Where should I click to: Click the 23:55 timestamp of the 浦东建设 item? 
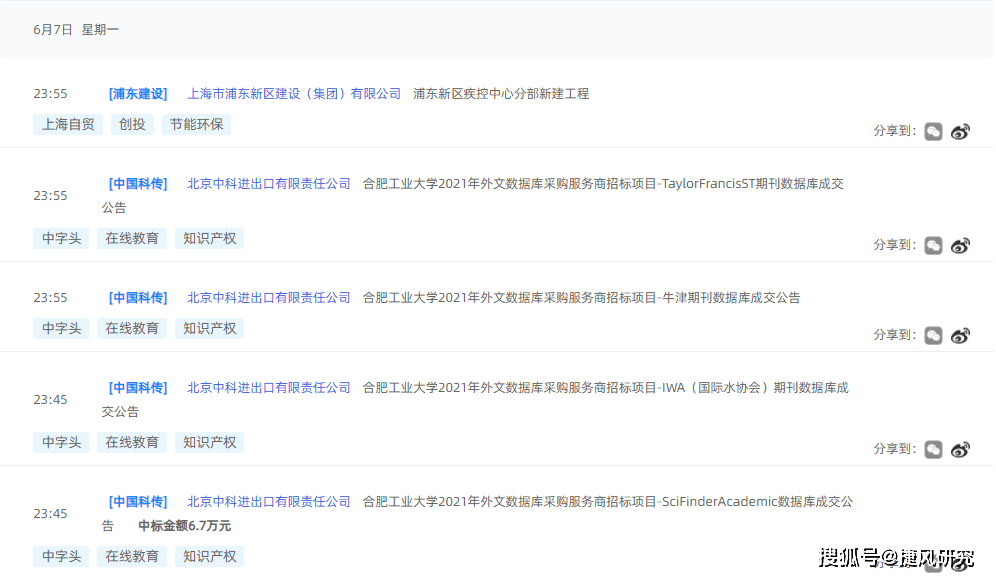pos(50,94)
